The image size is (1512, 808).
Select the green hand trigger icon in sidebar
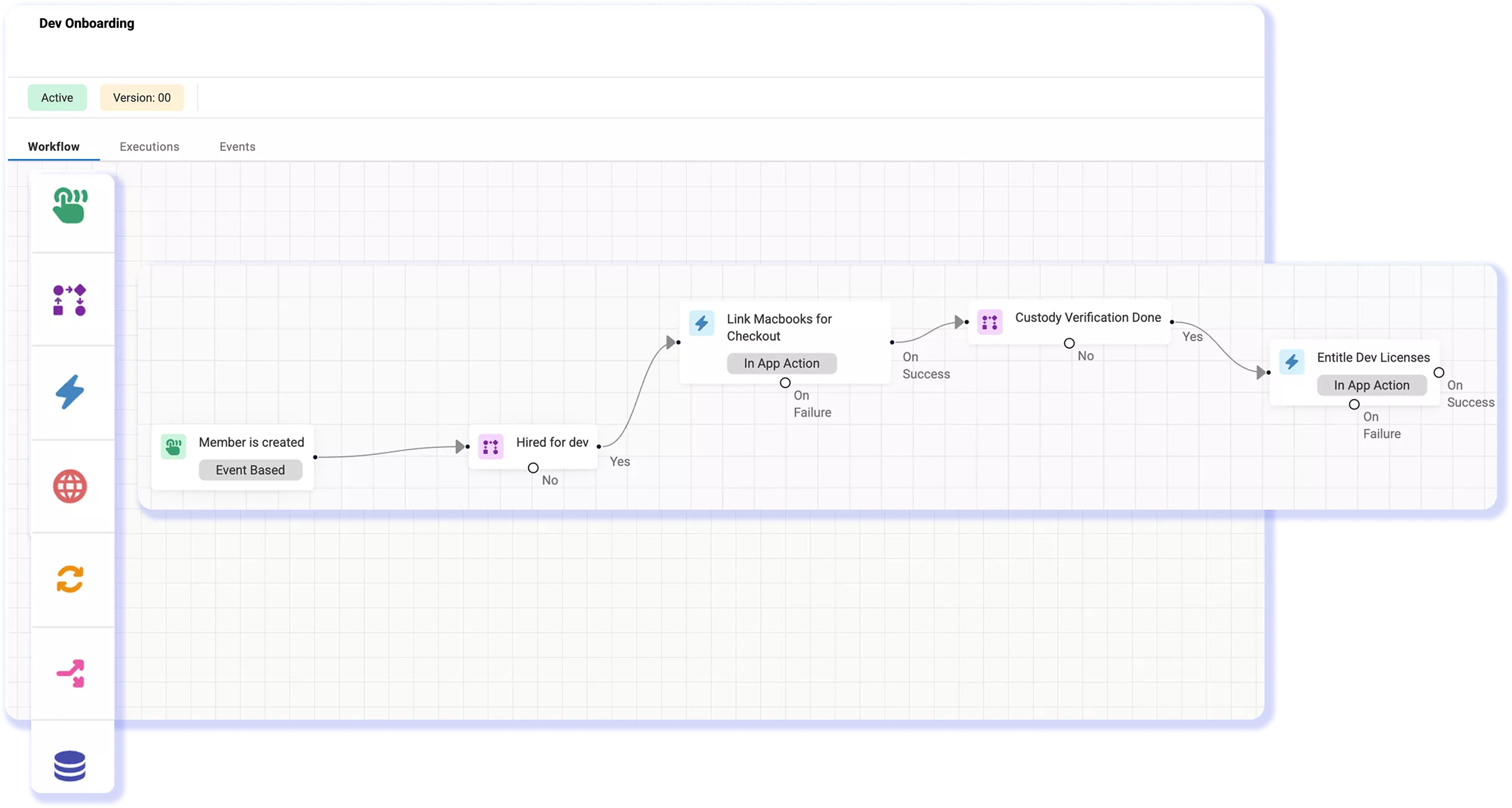[x=70, y=206]
